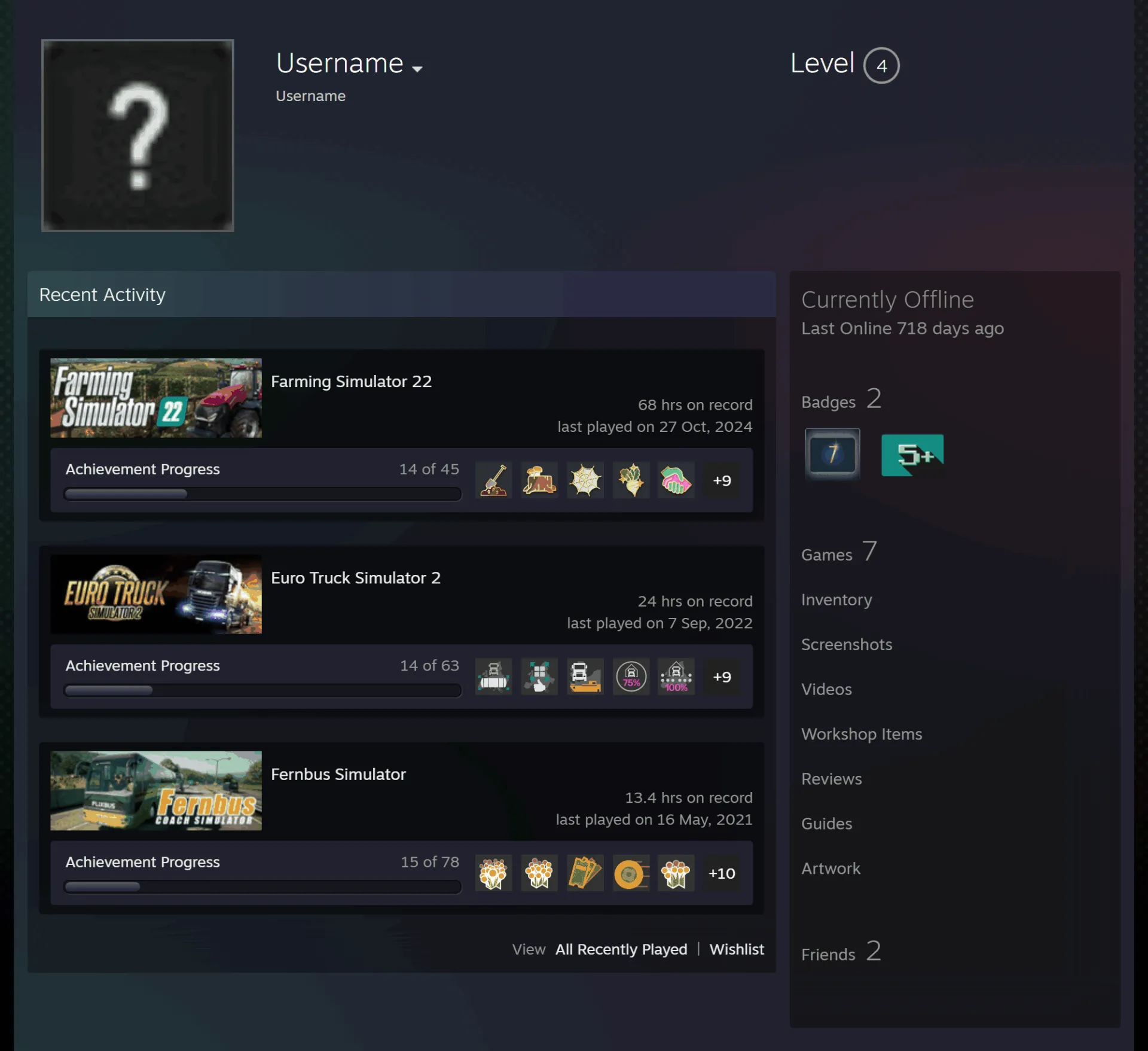1148x1051 pixels.
Task: Open the Games list link
Action: pos(839,552)
